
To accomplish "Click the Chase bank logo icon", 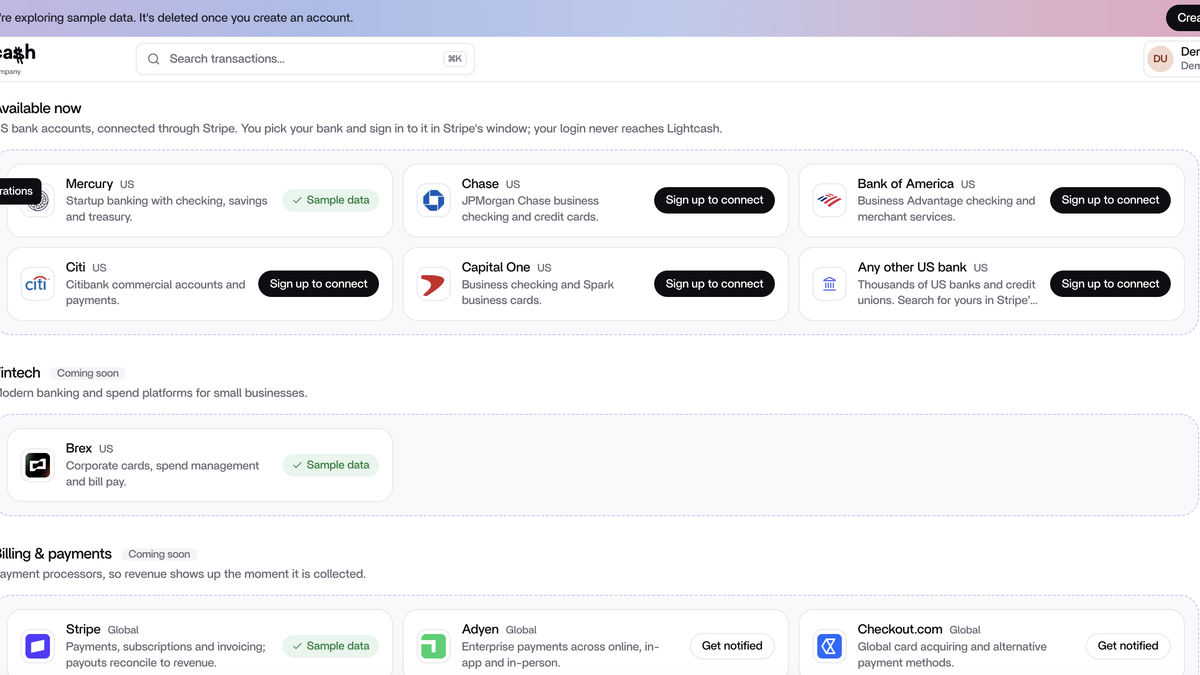I will 434,200.
